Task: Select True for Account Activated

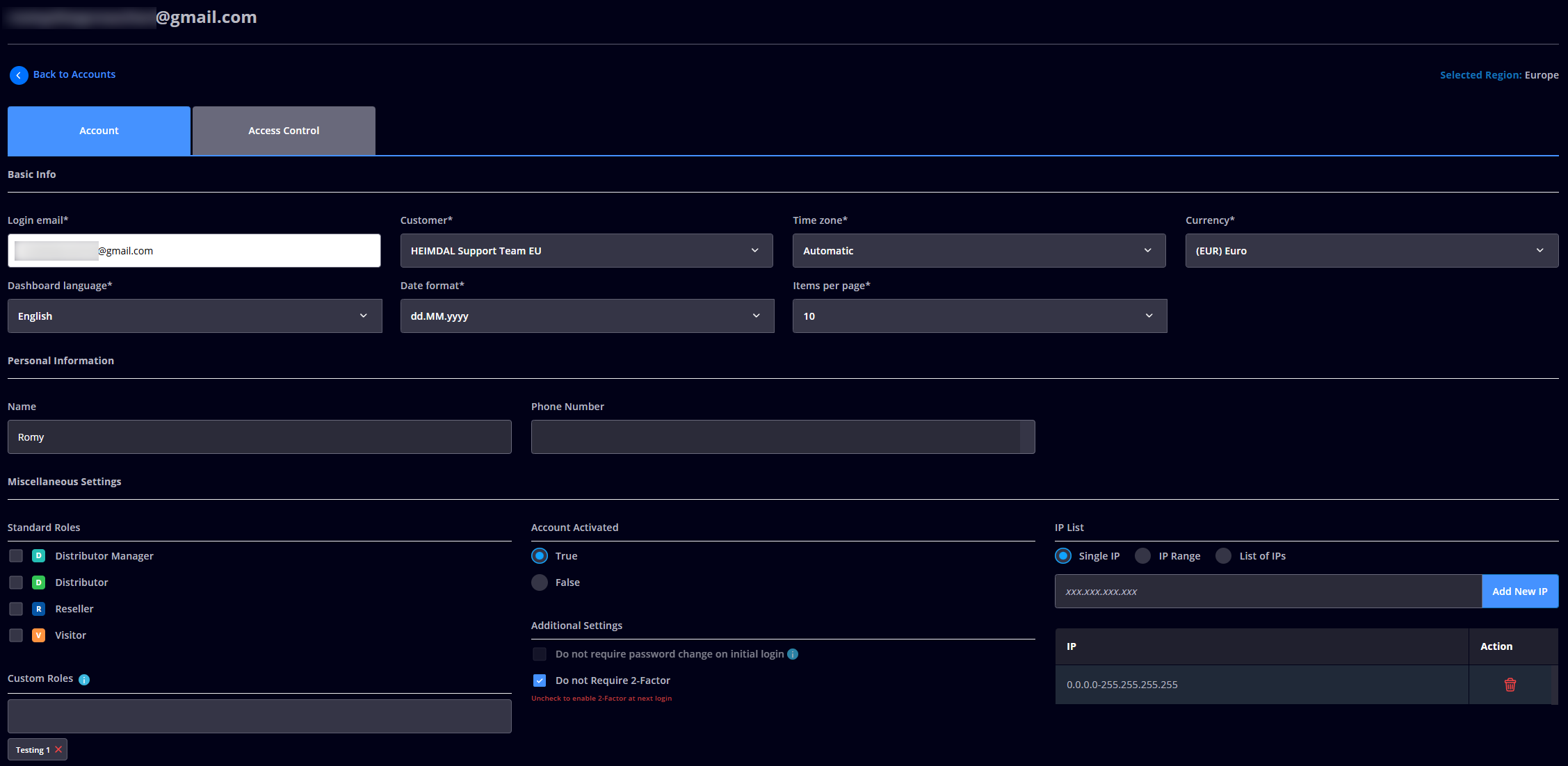Action: point(540,556)
